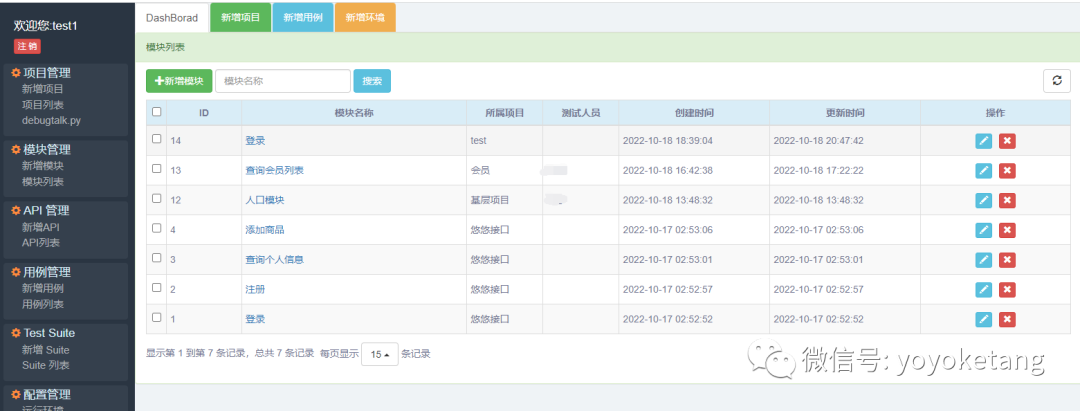
Task: Open 新增用例 in the sidebar
Action: [x=43, y=288]
